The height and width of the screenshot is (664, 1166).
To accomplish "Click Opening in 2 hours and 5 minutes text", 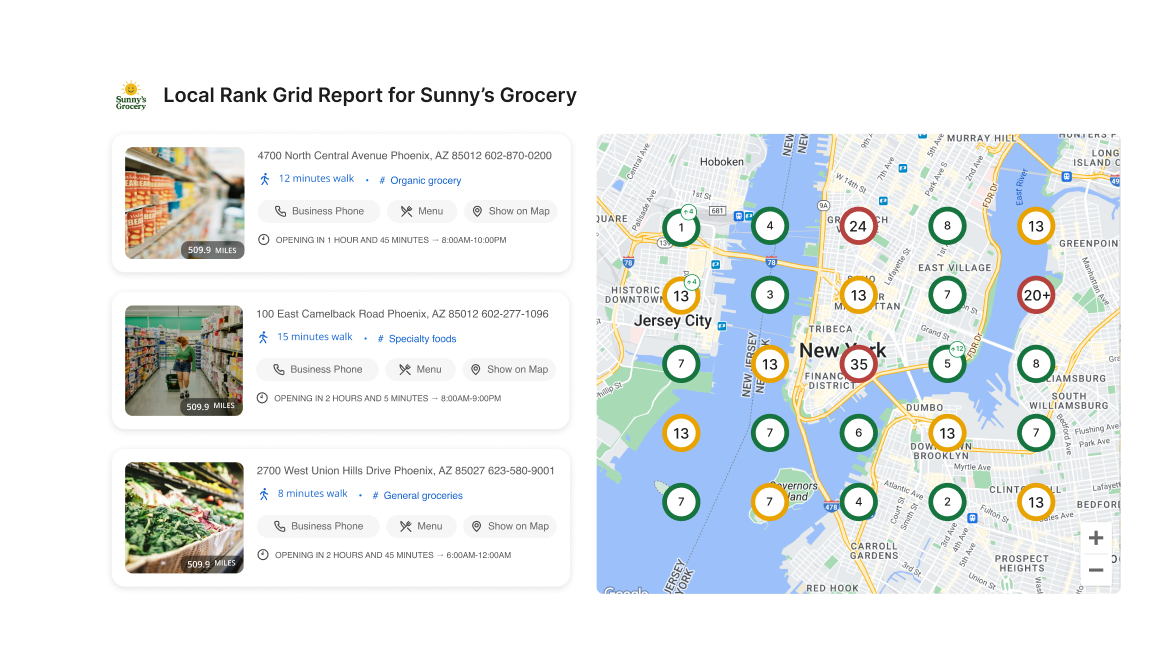I will click(387, 399).
